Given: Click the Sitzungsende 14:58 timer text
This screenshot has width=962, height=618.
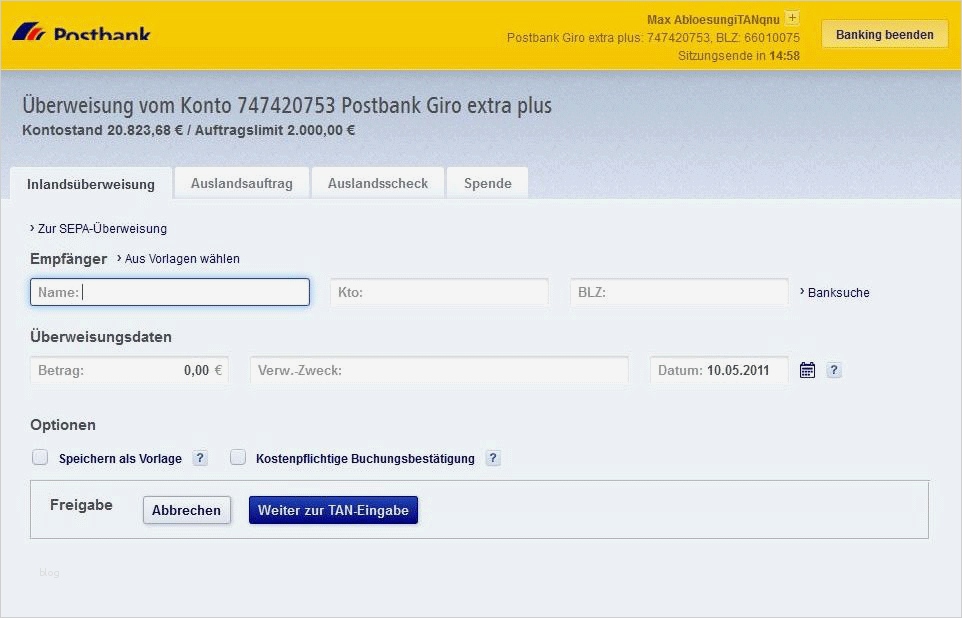Looking at the screenshot, I should [x=739, y=56].
